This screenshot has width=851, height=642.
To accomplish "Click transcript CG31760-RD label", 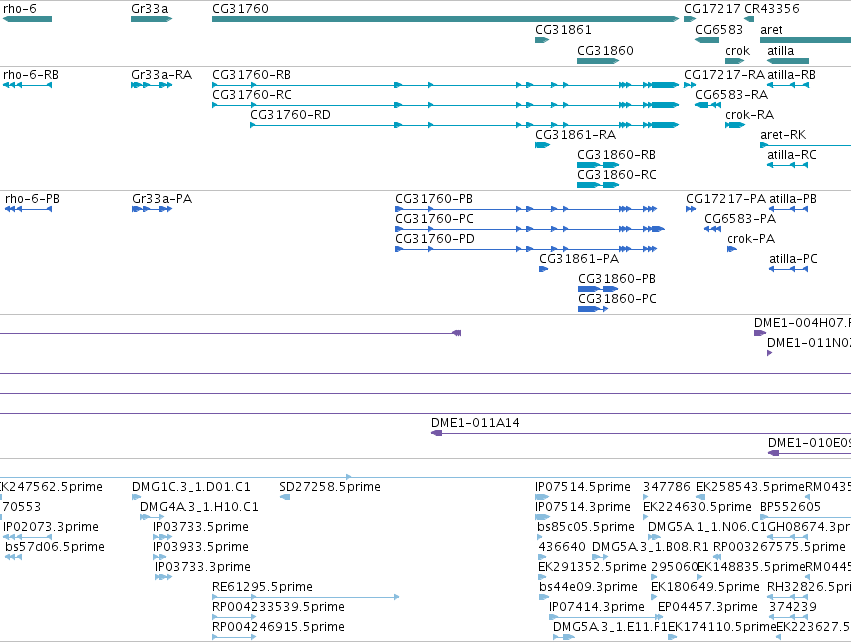I will pyautogui.click(x=290, y=115).
